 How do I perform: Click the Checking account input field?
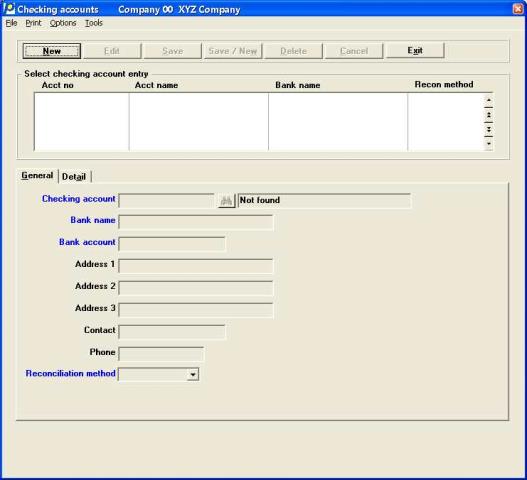pyautogui.click(x=166, y=201)
